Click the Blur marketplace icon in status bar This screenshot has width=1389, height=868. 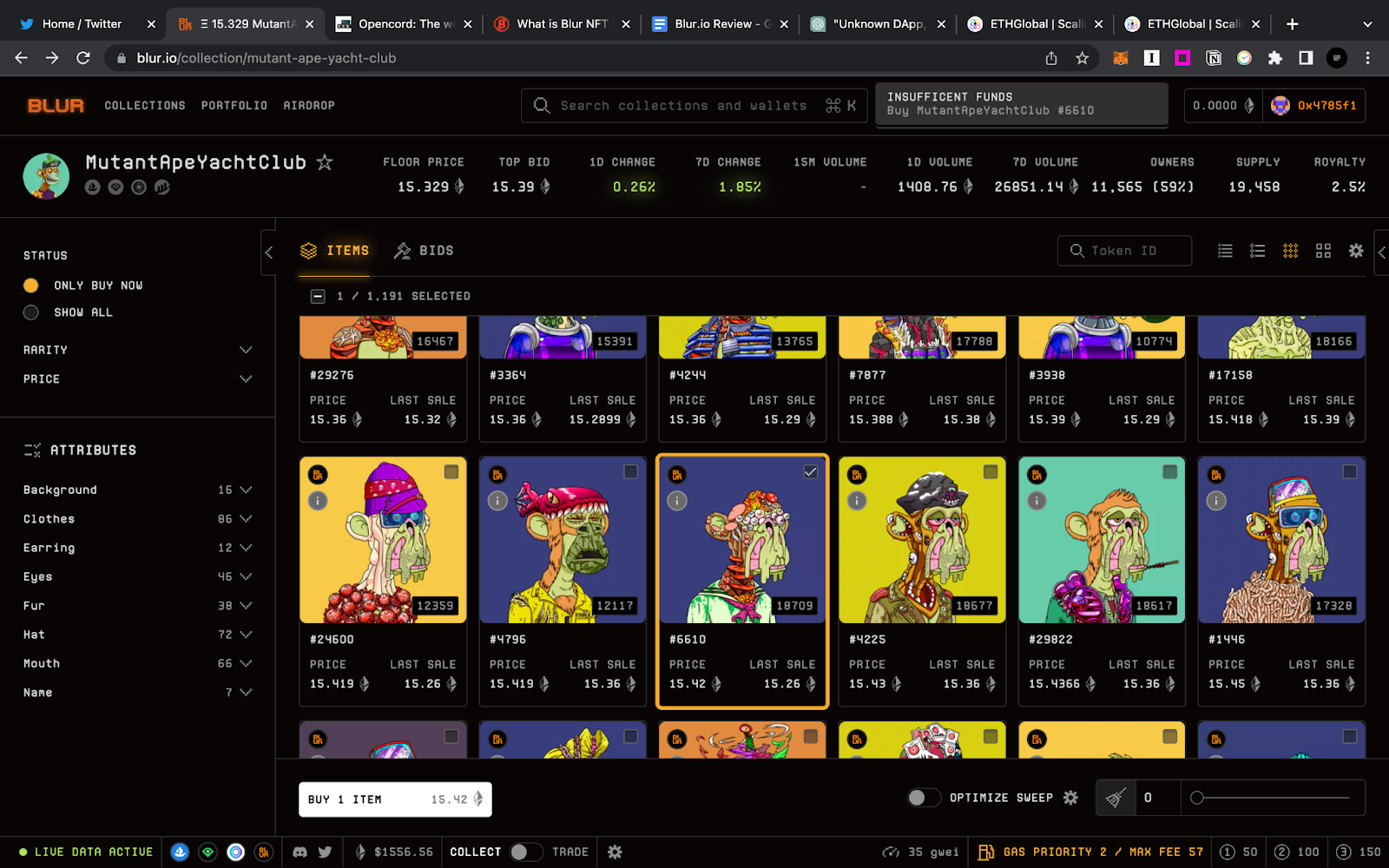pyautogui.click(x=263, y=852)
